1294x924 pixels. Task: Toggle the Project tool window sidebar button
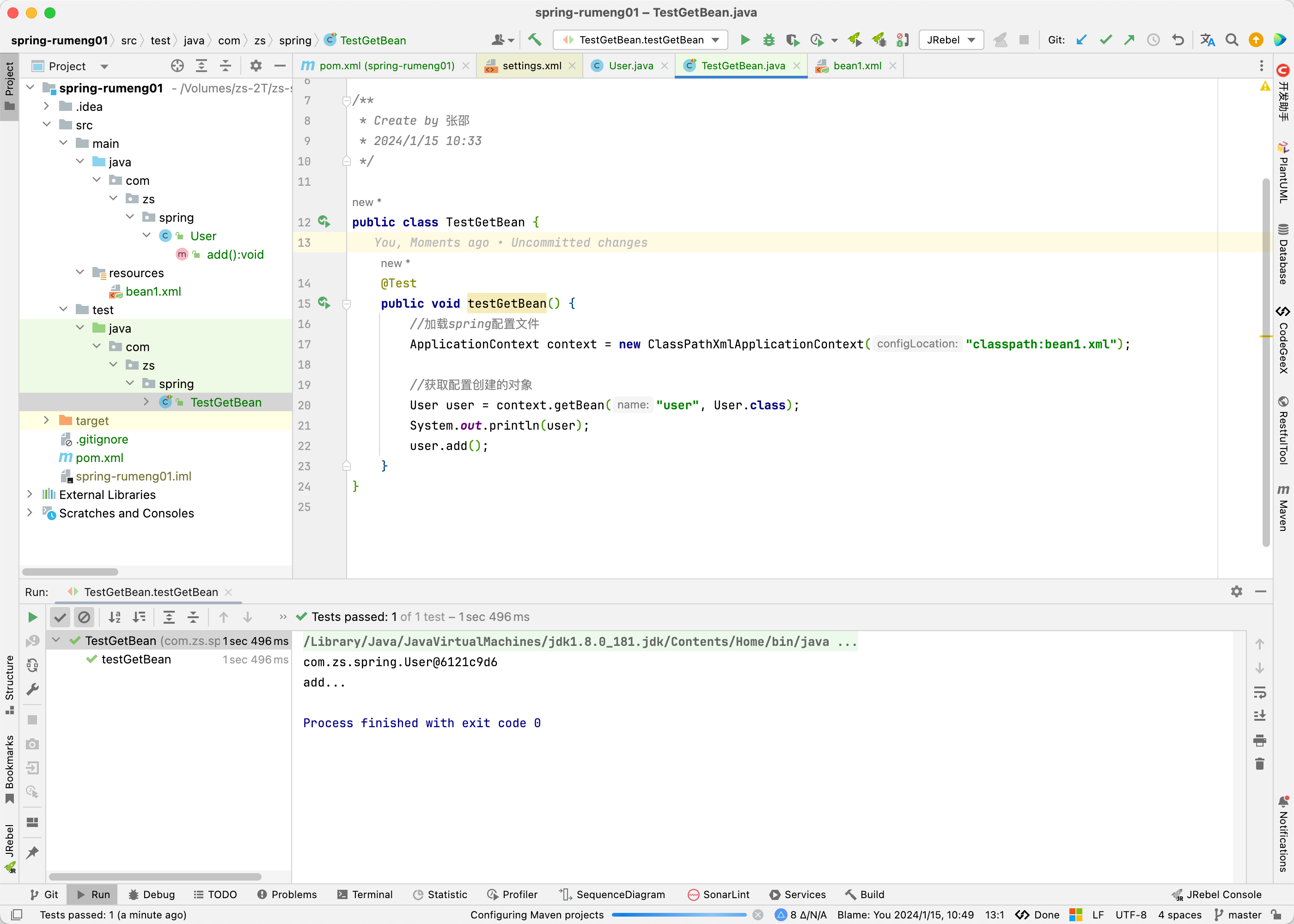click(x=9, y=87)
